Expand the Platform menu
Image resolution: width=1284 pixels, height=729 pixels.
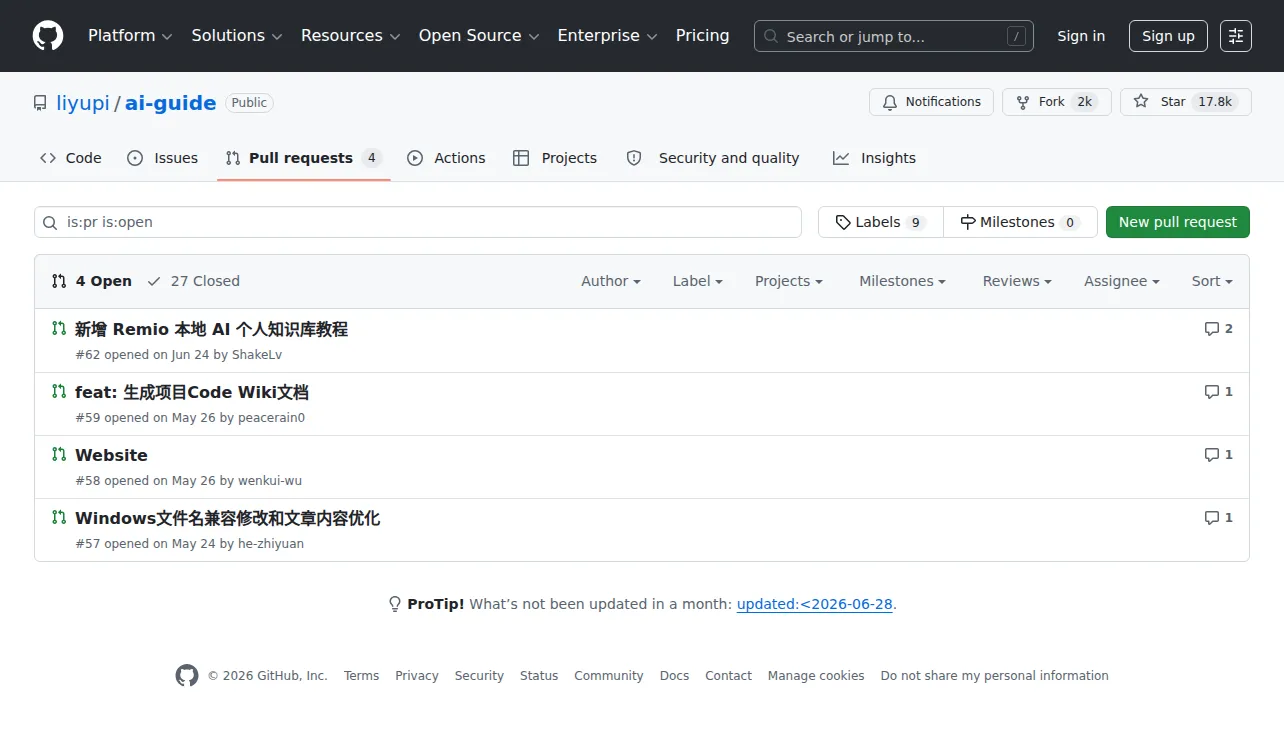pyautogui.click(x=130, y=36)
